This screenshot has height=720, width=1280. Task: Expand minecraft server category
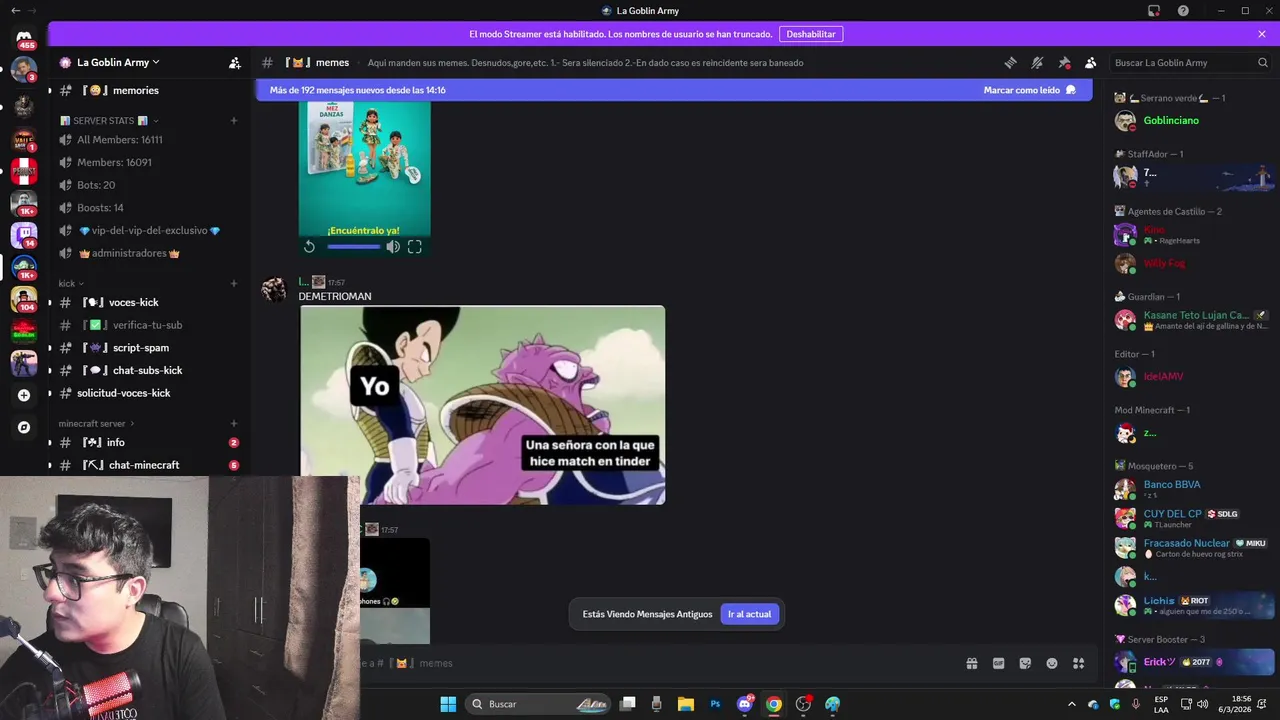(97, 423)
